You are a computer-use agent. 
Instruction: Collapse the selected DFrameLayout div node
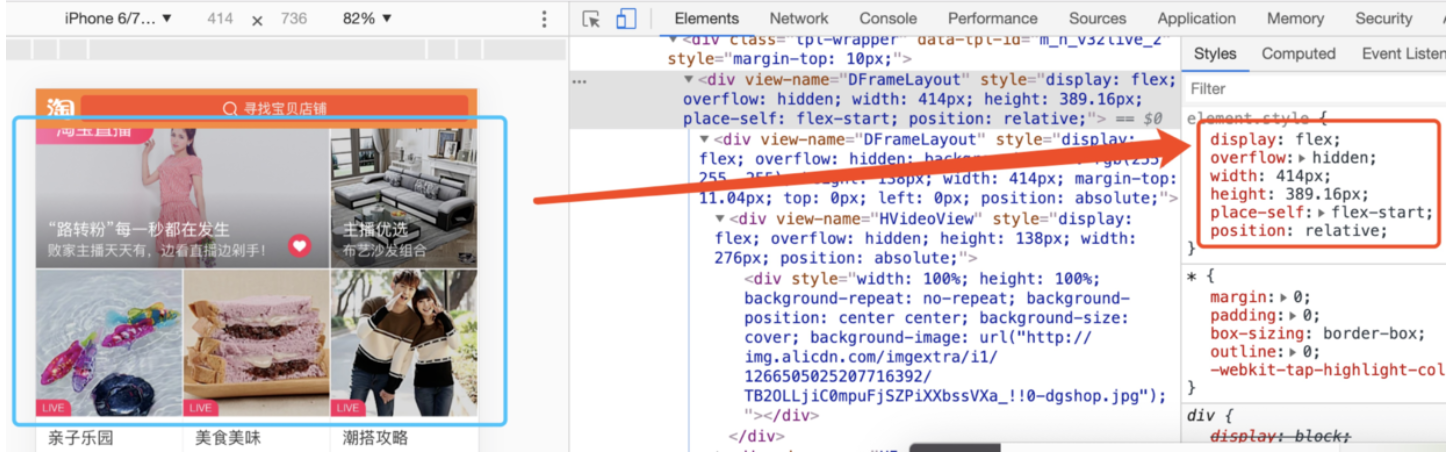coord(689,79)
